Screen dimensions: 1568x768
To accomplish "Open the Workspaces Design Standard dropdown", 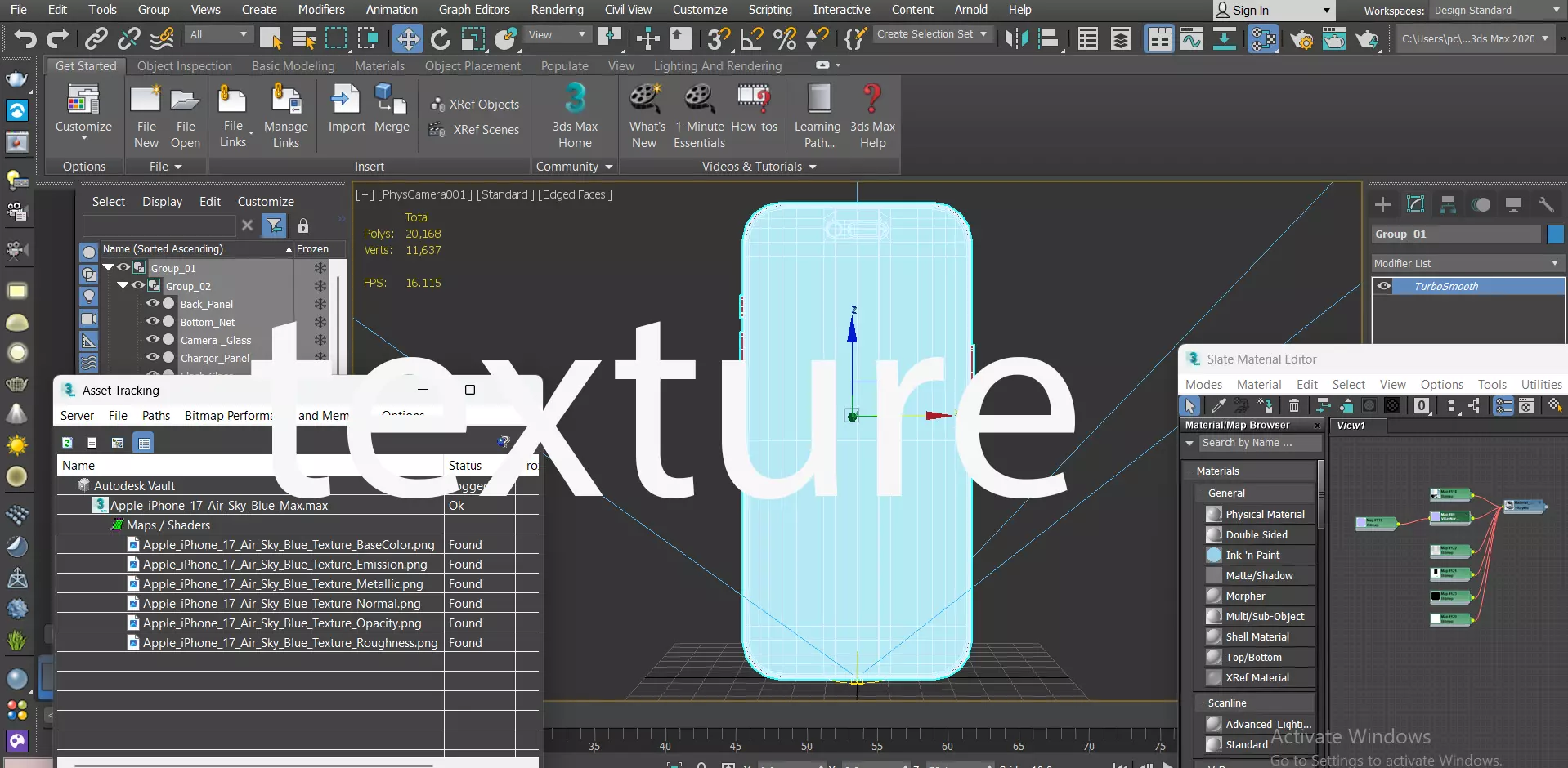I will tap(1497, 11).
